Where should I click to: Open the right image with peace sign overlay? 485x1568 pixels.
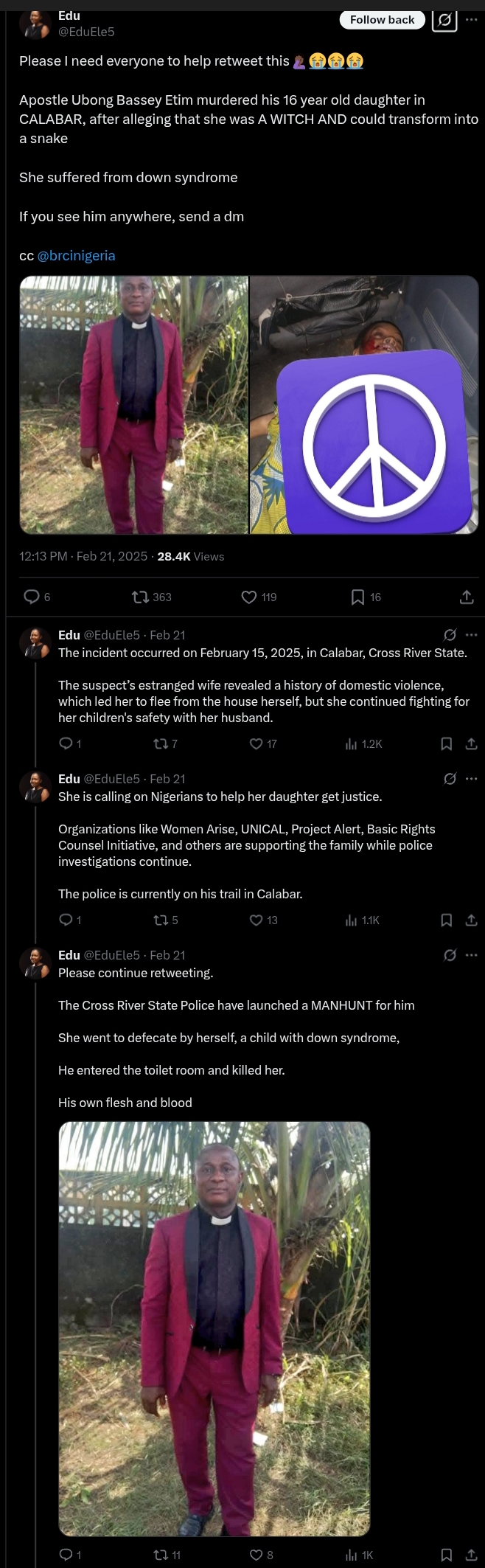point(364,405)
